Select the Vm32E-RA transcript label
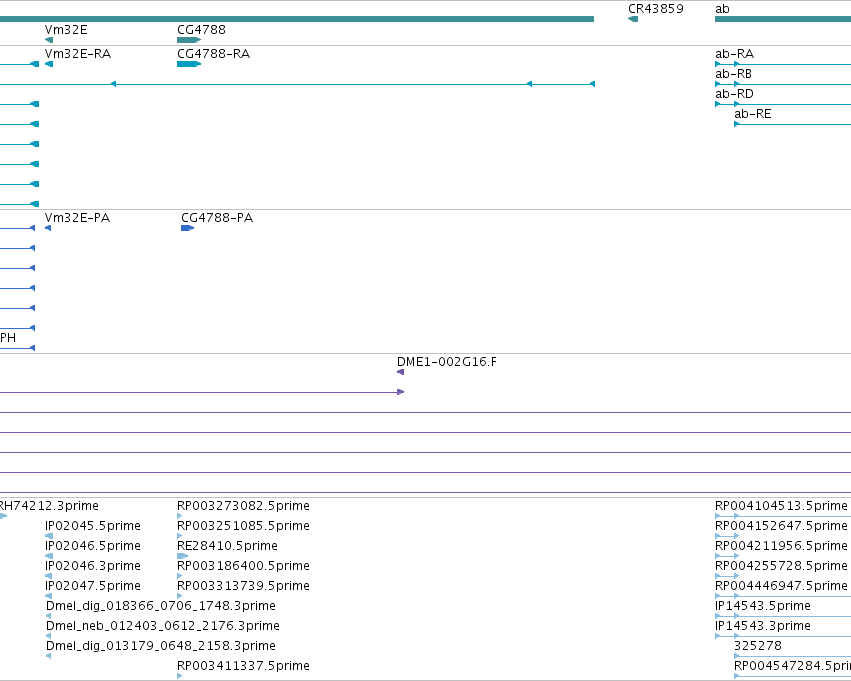 [x=78, y=54]
